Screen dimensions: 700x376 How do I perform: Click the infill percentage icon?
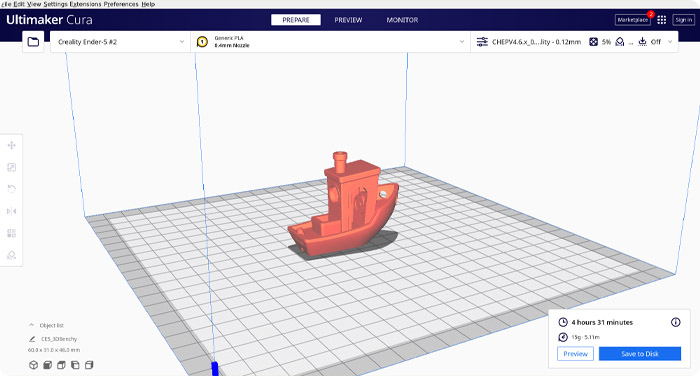coord(593,42)
